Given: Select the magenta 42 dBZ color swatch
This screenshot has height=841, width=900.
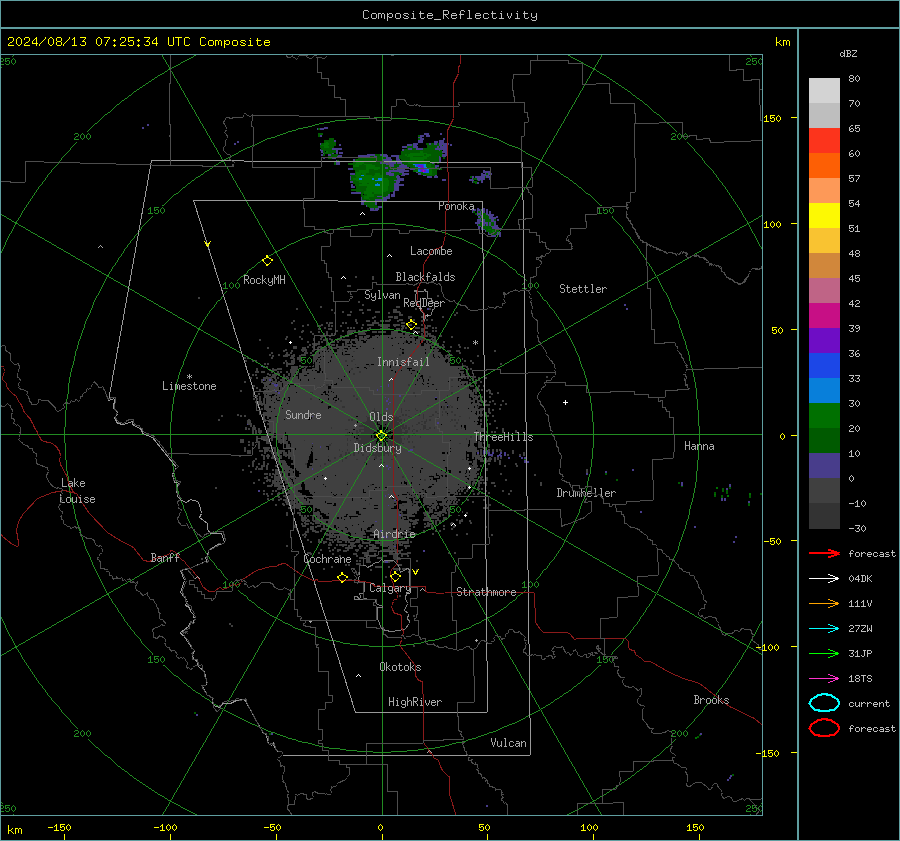Looking at the screenshot, I should [x=824, y=315].
